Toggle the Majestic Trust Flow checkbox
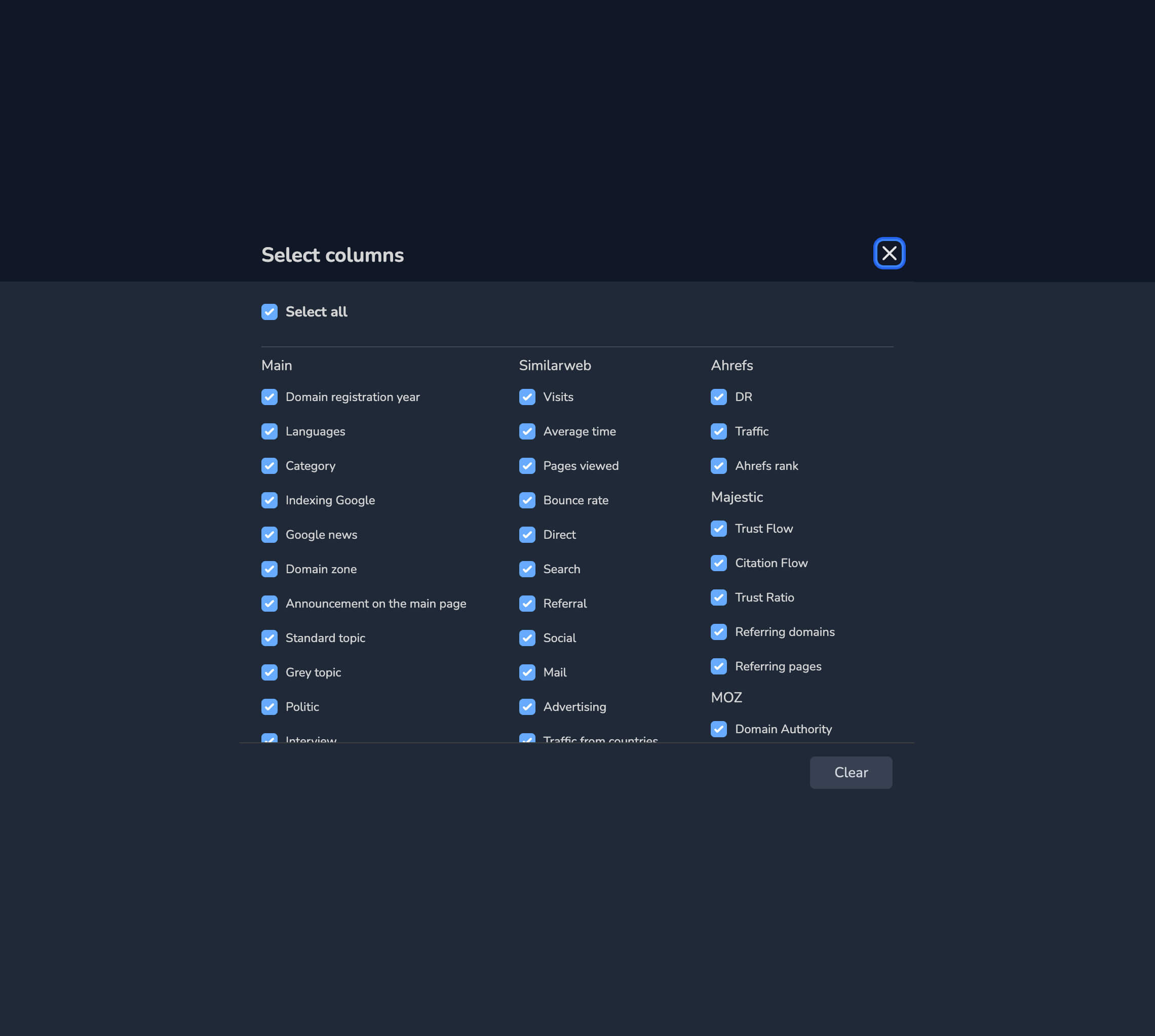Screen dimensions: 1155x1036 tap(719, 529)
